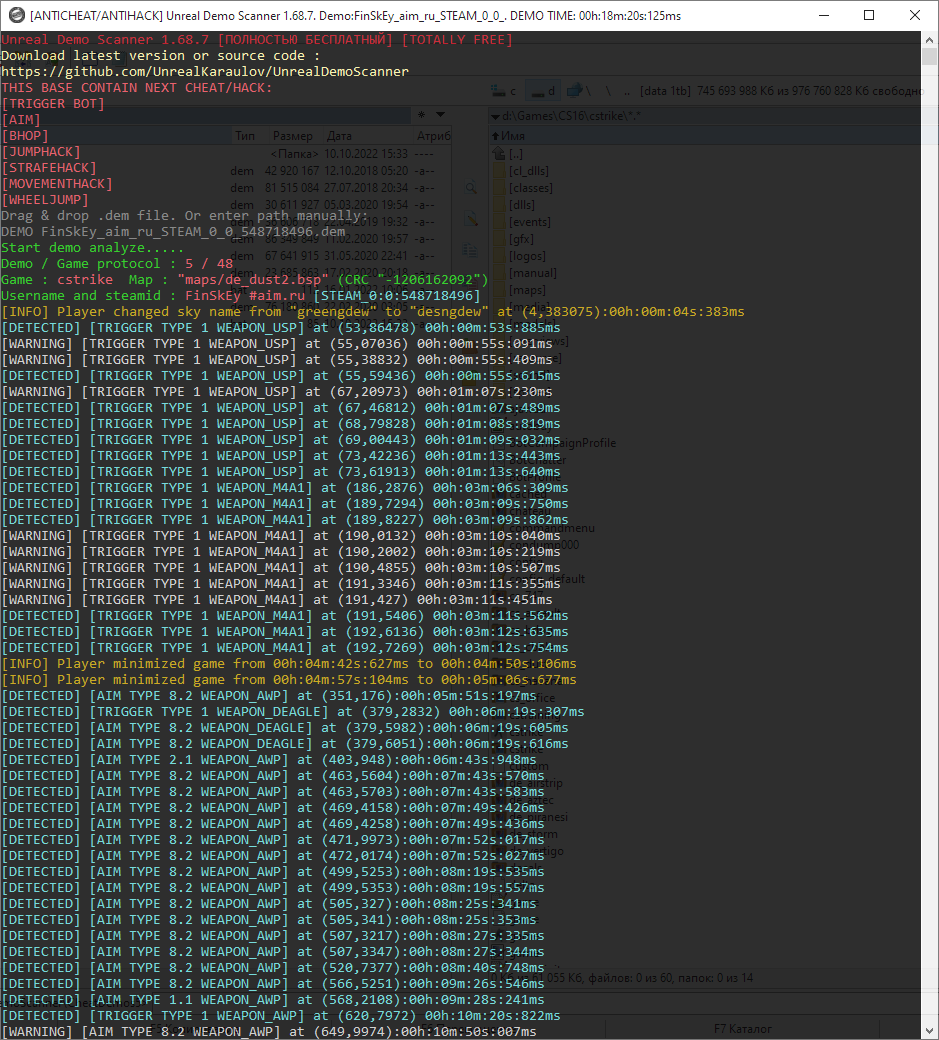Click the GitHub UnrealDemoScanner URL
The width and height of the screenshot is (939, 1040).
(x=205, y=72)
